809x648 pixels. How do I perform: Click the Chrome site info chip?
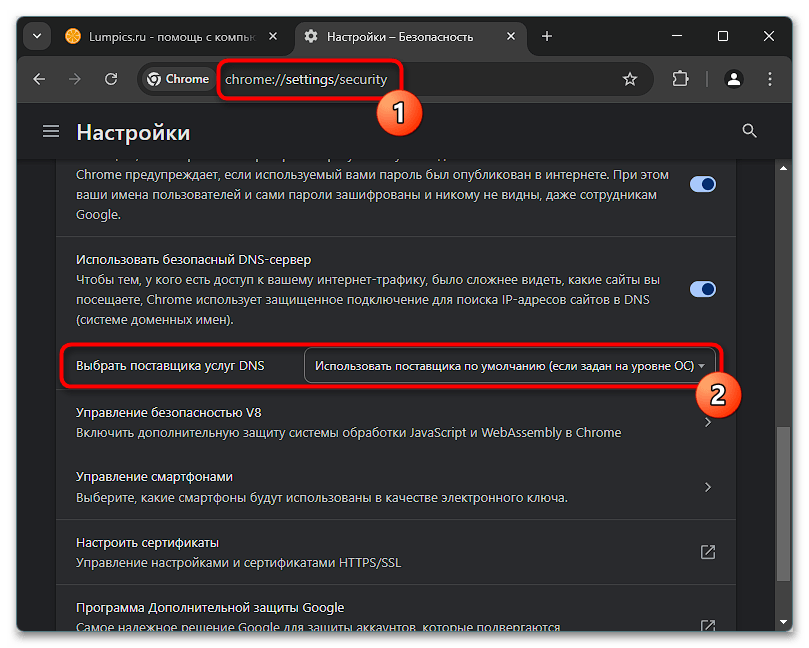click(178, 79)
